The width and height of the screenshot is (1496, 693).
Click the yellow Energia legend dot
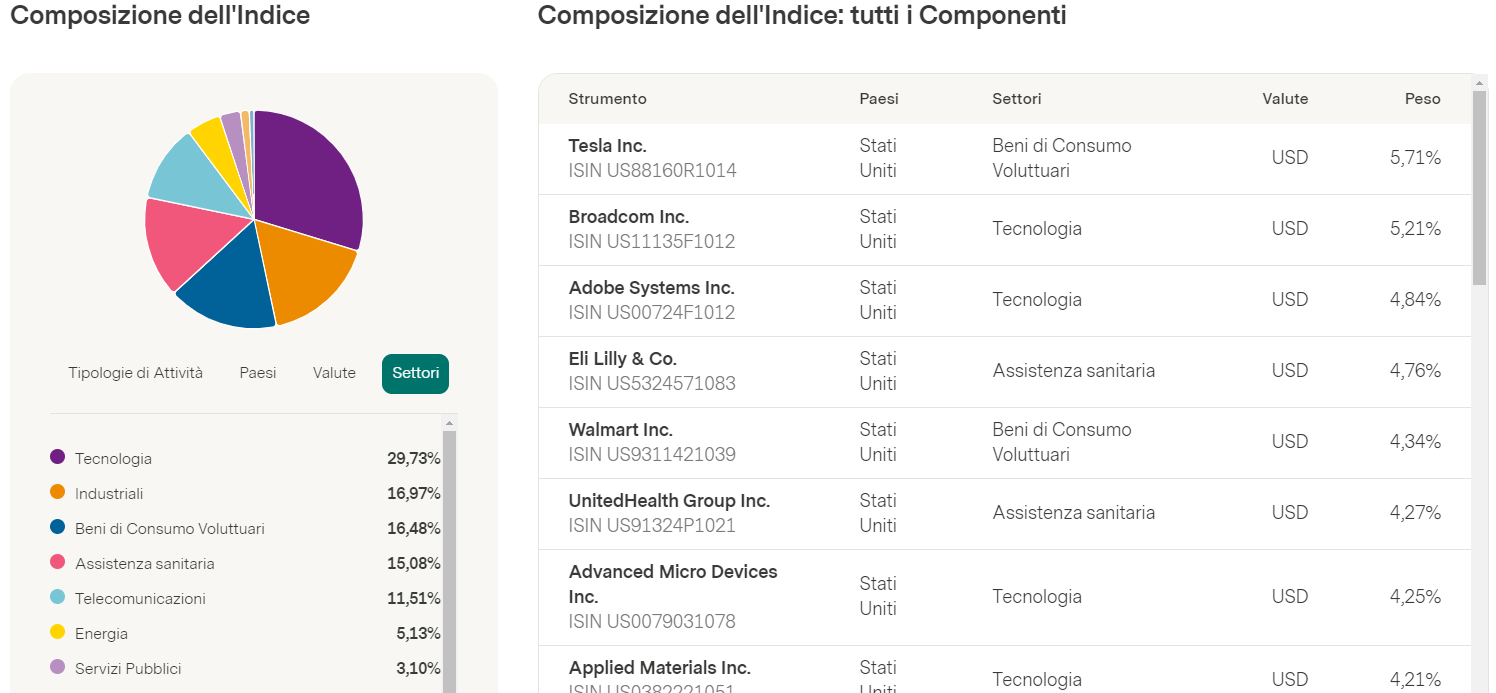(x=58, y=633)
